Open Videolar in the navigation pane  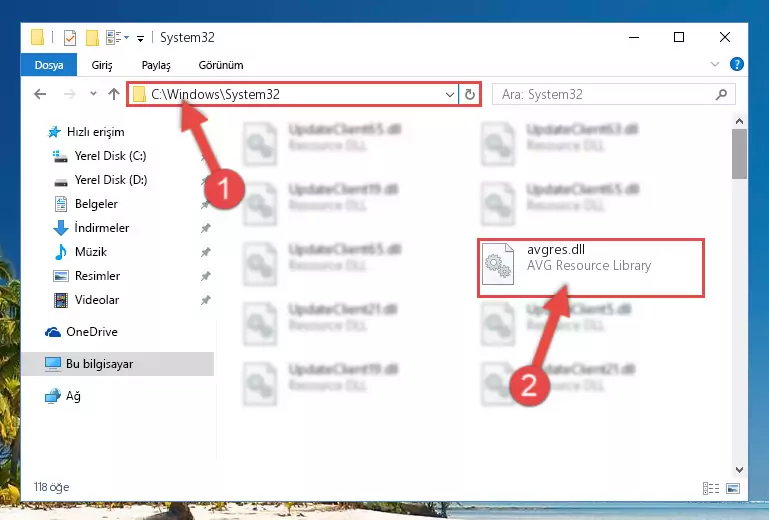click(x=97, y=300)
